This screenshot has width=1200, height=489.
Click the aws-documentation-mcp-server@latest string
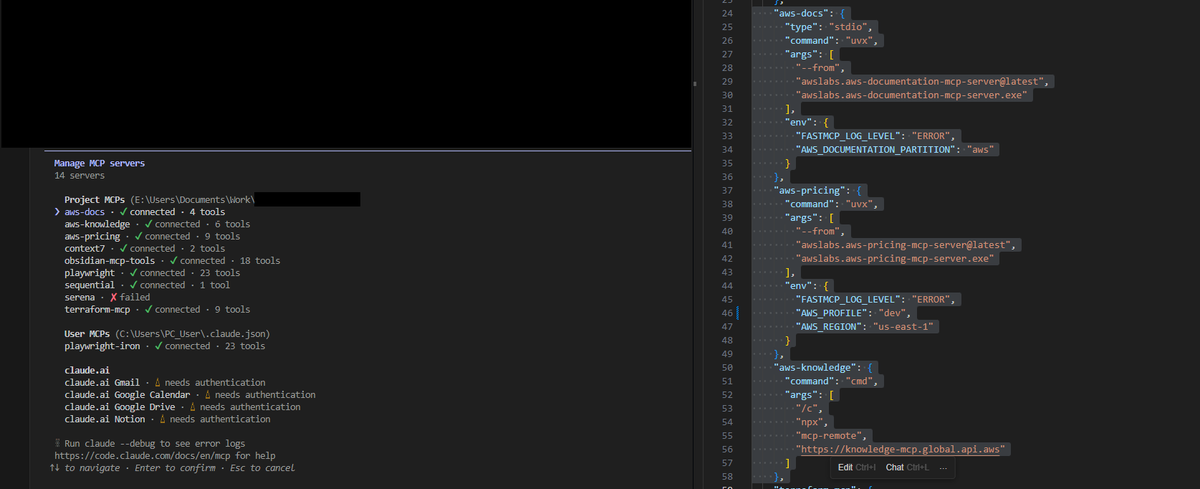coord(922,80)
